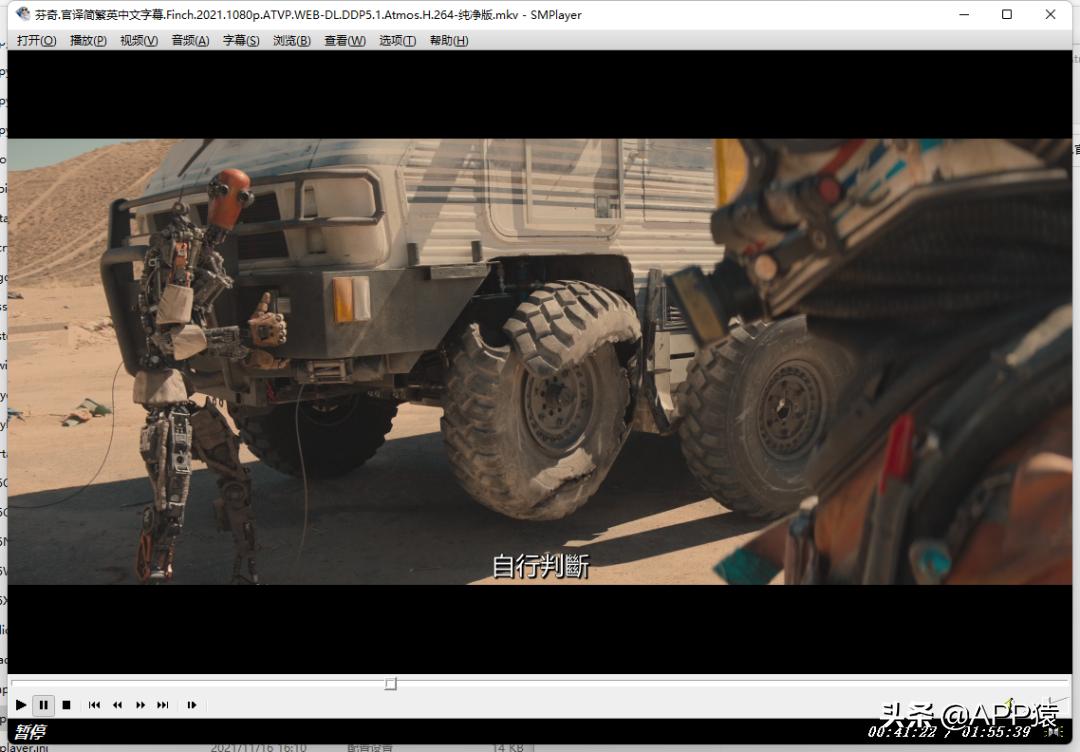
Task: Click the largest rewind (skip back) icon
Action: point(94,705)
